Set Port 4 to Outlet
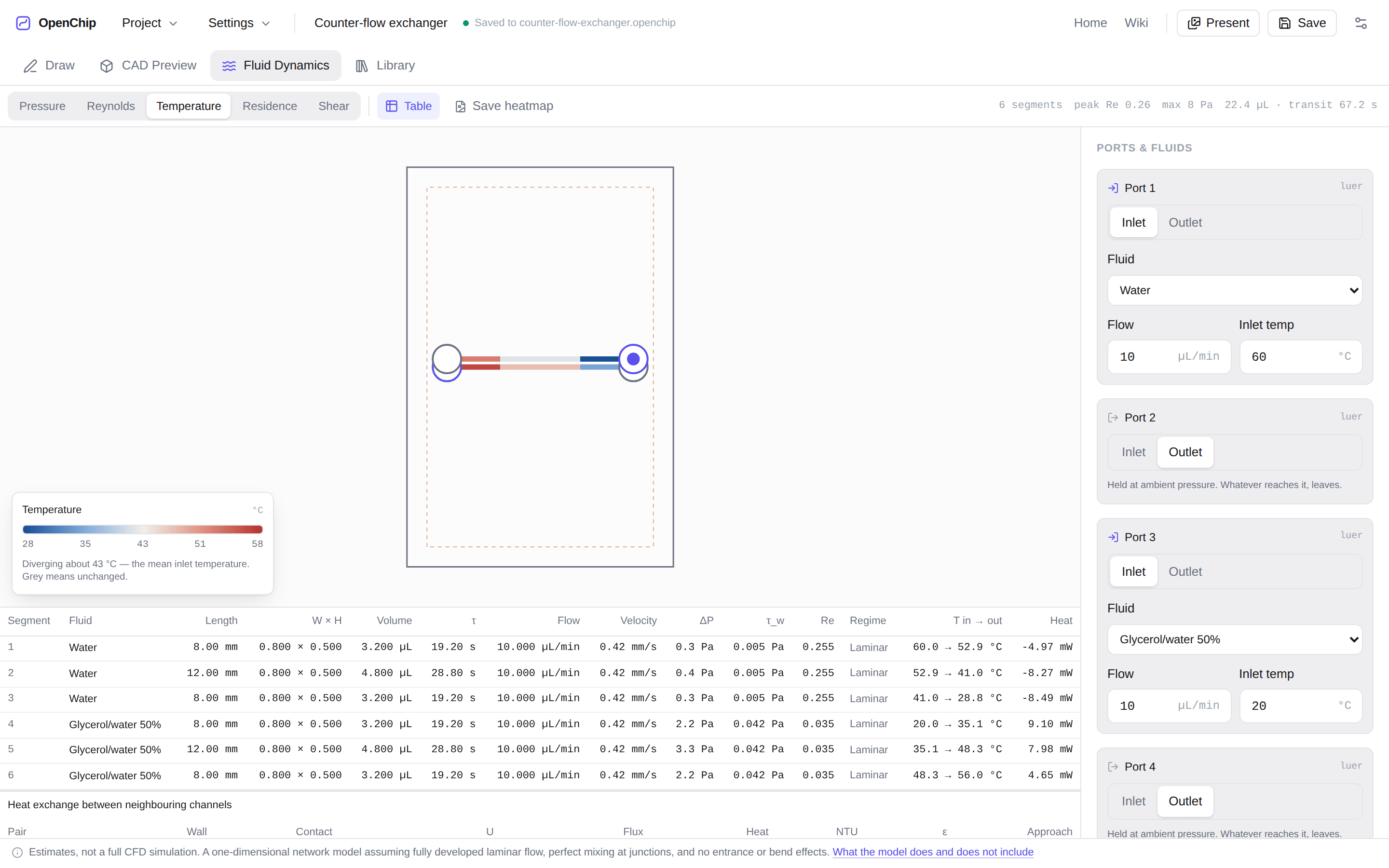This screenshot has width=1389, height=868. click(x=1185, y=801)
